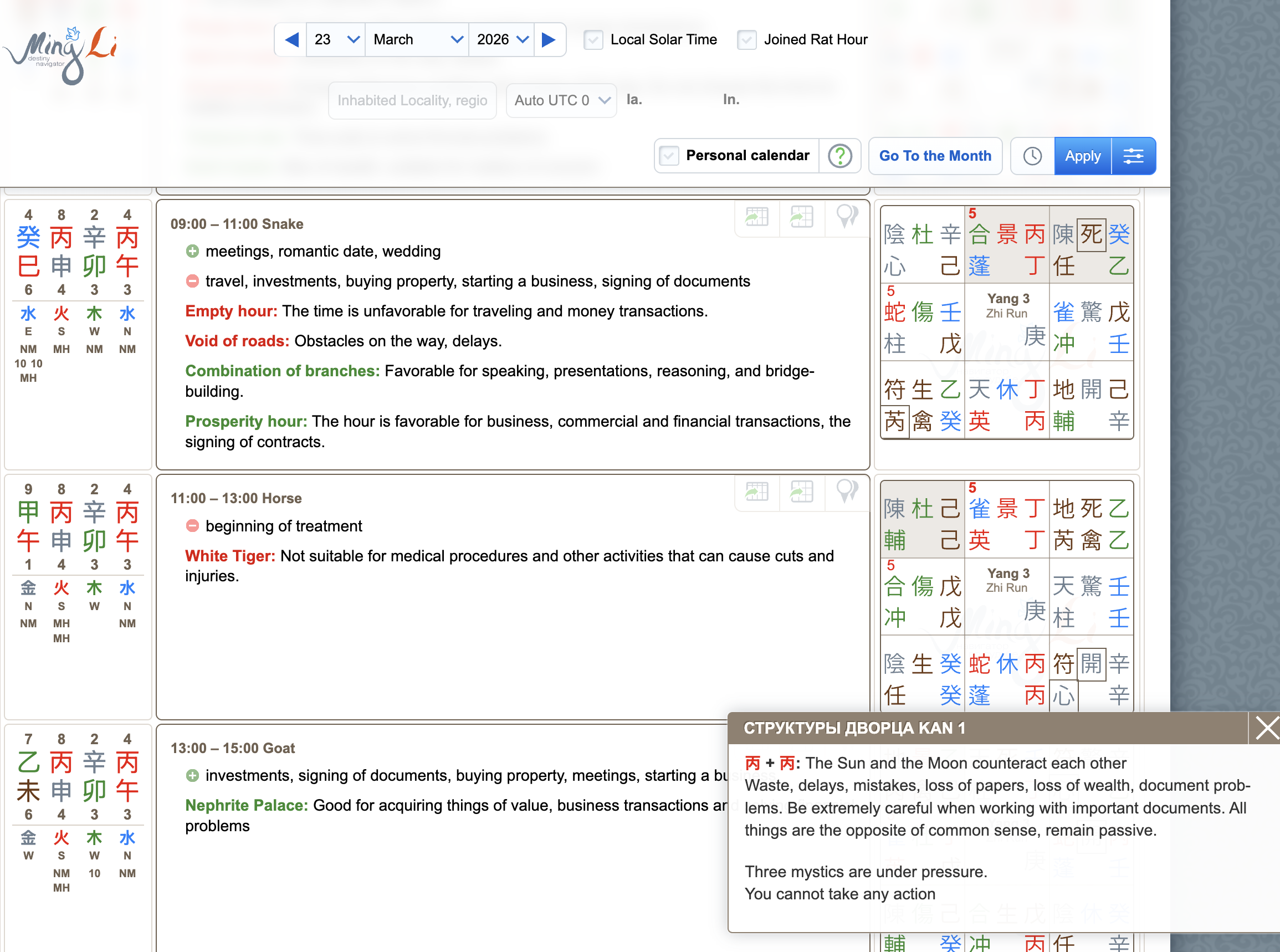Viewport: 1280px width, 952px height.
Task: Open the settings sliders icon beside Apply
Action: click(x=1133, y=156)
